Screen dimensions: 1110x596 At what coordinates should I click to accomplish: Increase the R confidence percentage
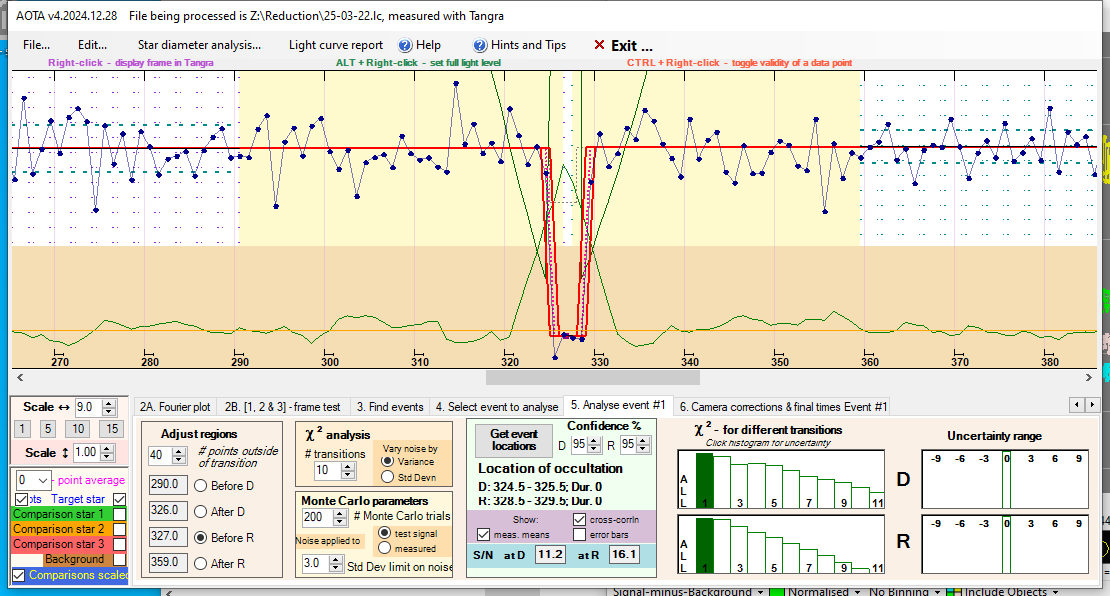tap(643, 441)
